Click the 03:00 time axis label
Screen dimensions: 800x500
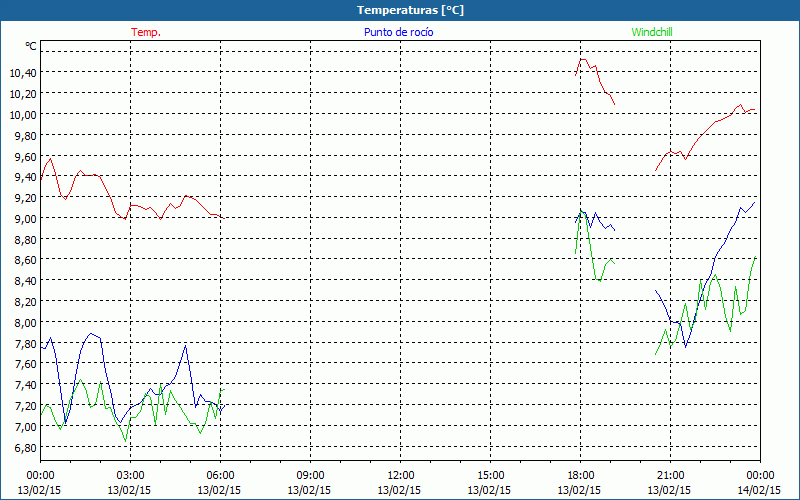coord(130,476)
